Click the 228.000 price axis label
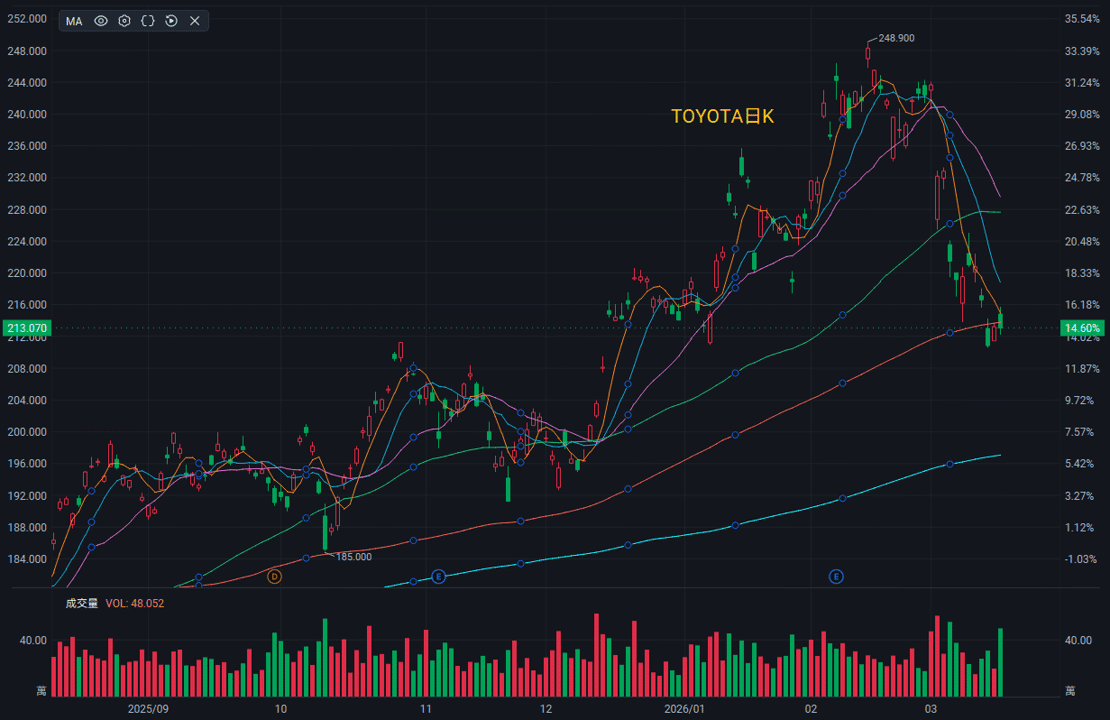The height and width of the screenshot is (720, 1110). (27, 210)
